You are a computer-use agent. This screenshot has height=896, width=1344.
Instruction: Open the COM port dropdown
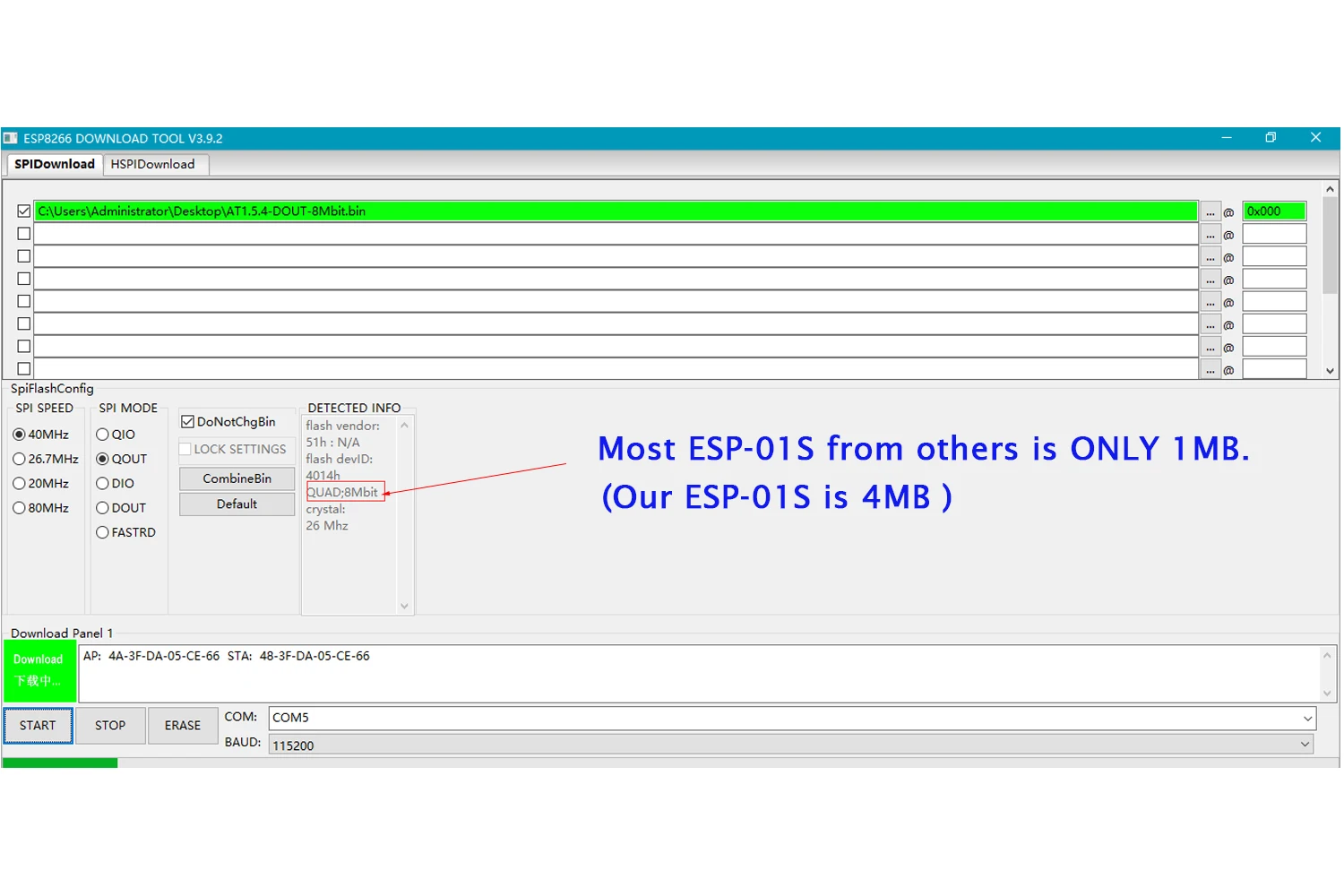[1307, 718]
